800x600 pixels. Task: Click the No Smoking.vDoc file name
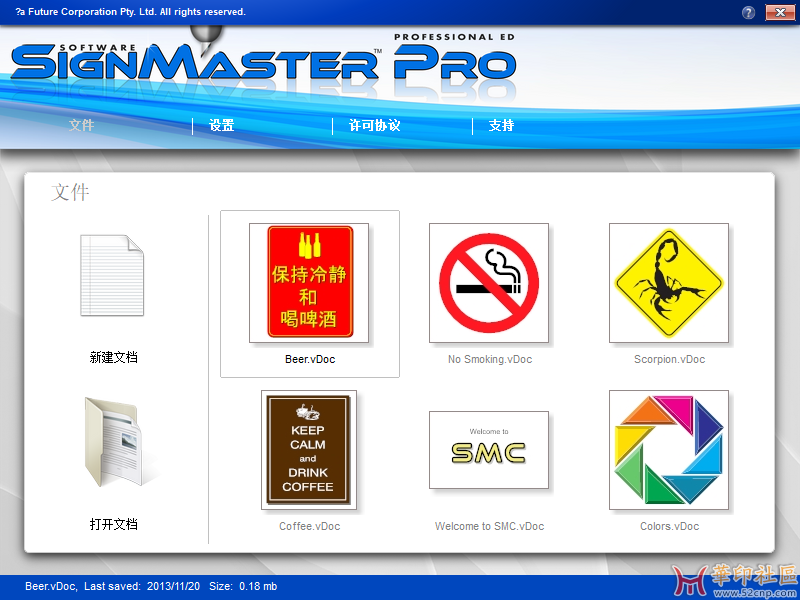coord(490,359)
